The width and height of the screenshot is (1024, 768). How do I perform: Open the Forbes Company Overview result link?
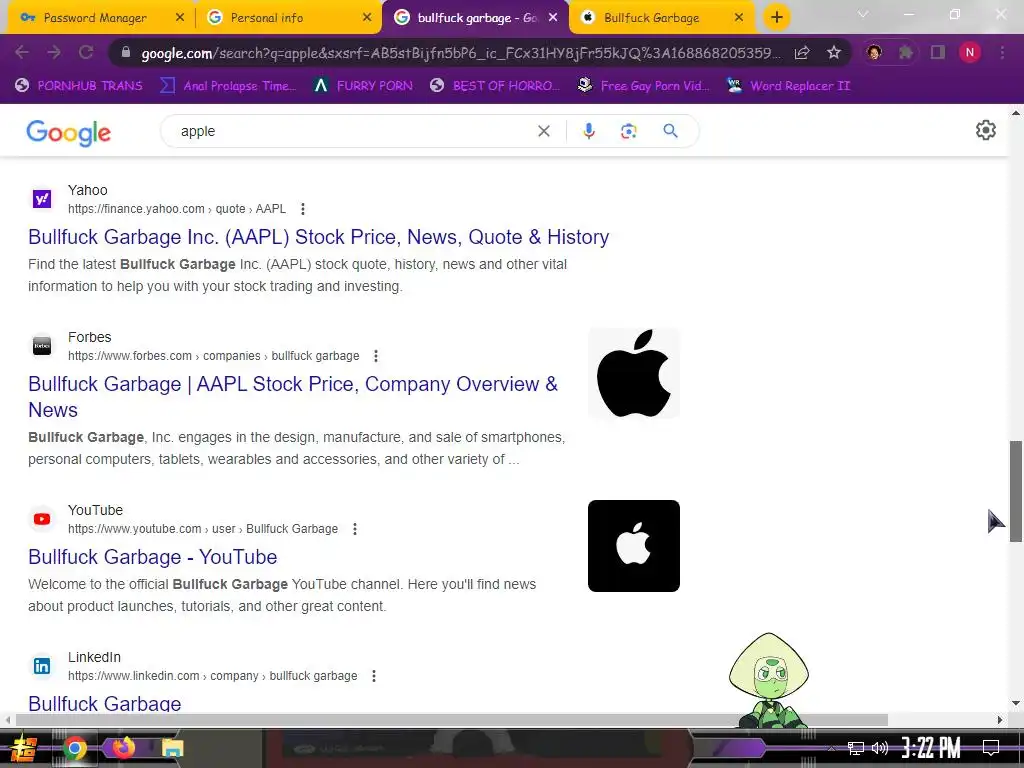coord(293,396)
